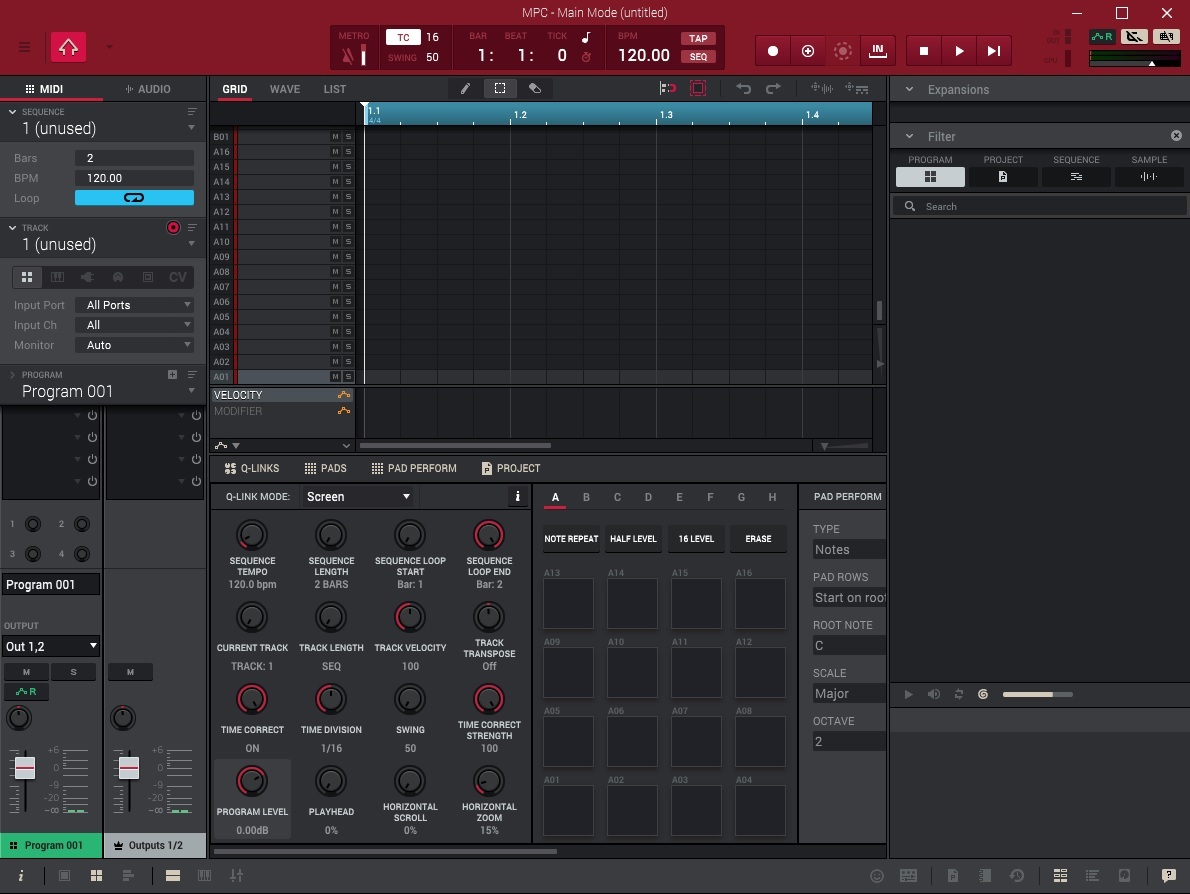This screenshot has width=1190, height=894.
Task: Click the record button in transport
Action: click(773, 51)
